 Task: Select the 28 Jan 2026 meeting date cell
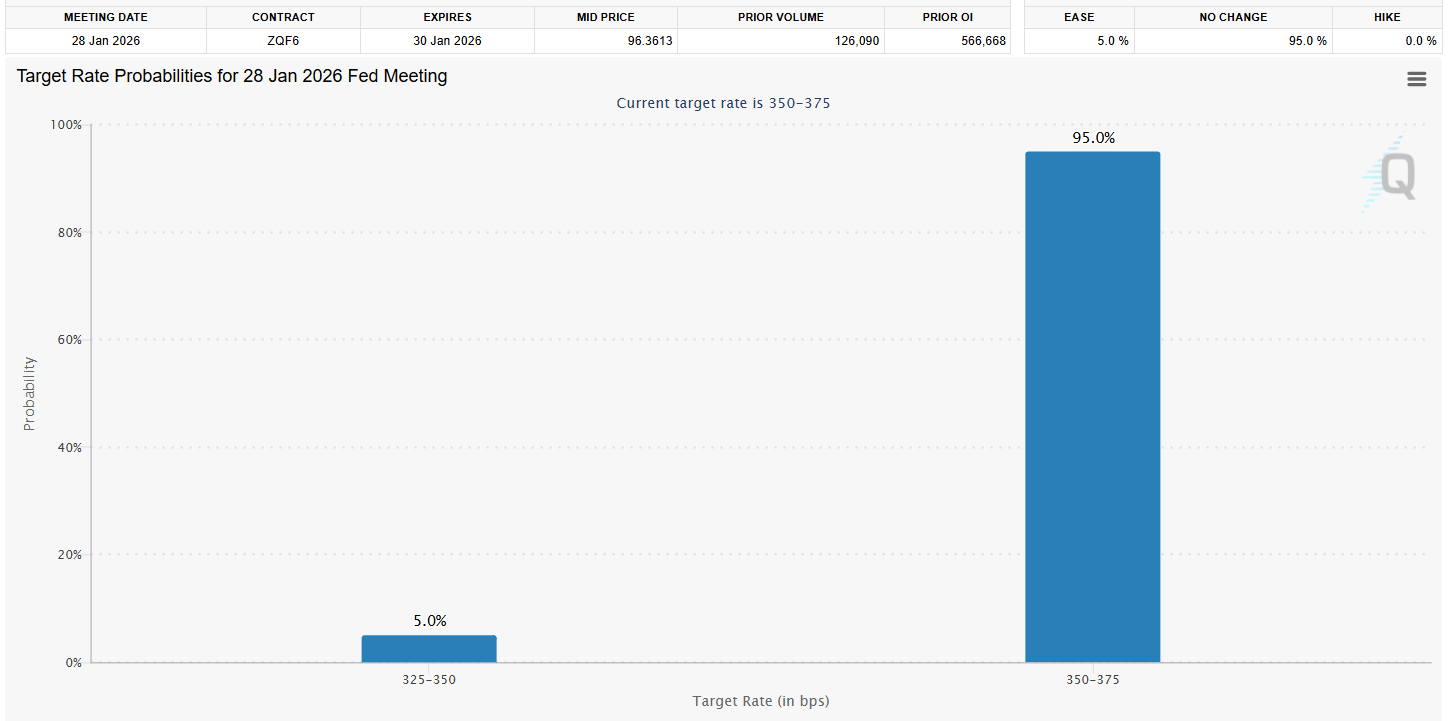point(106,41)
